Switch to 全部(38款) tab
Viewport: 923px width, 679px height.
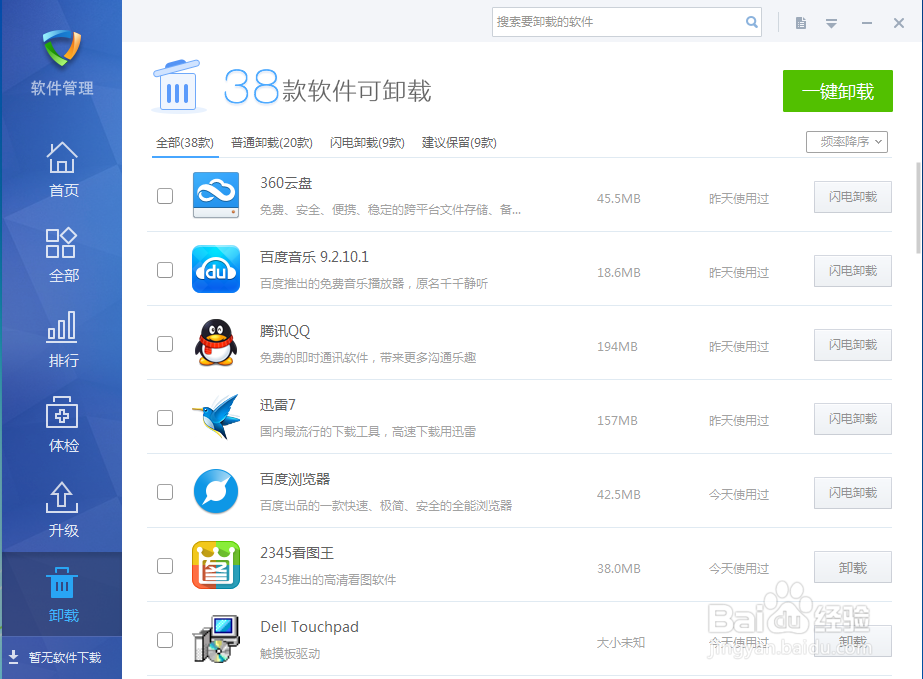pyautogui.click(x=185, y=143)
